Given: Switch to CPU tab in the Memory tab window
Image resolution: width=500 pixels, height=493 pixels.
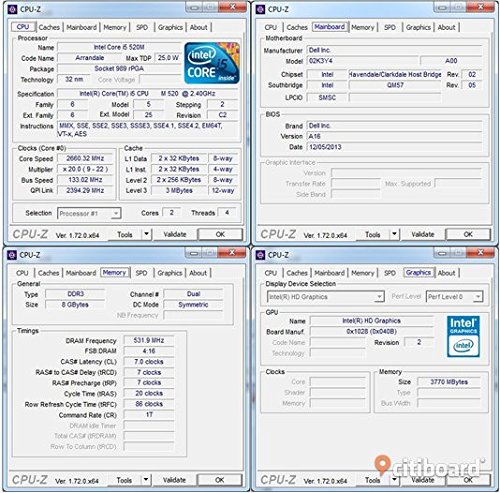Looking at the screenshot, I should coord(22,273).
